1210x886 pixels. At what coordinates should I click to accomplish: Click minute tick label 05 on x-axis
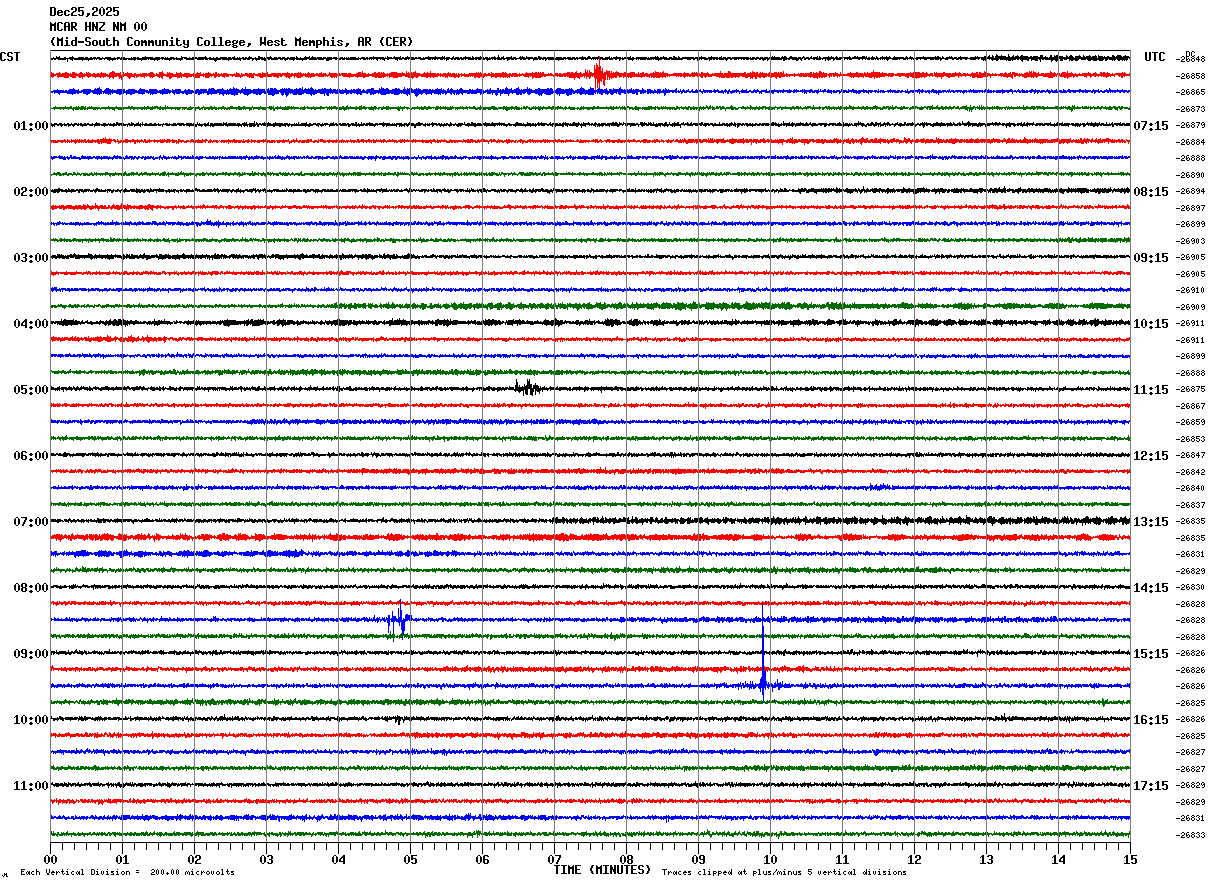tap(410, 859)
